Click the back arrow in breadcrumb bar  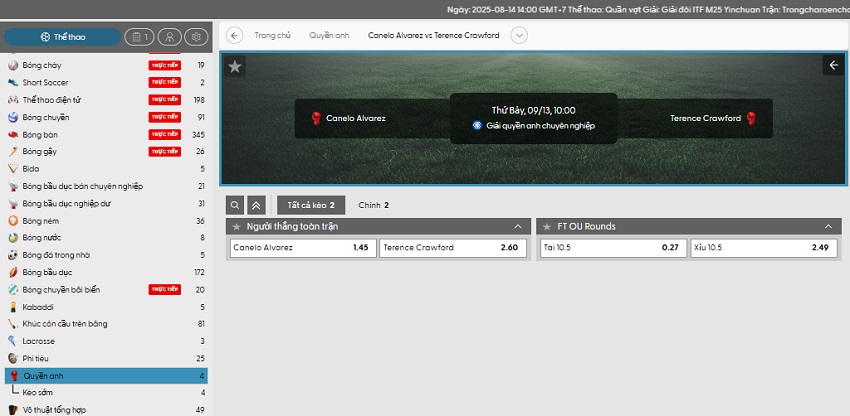pyautogui.click(x=234, y=36)
